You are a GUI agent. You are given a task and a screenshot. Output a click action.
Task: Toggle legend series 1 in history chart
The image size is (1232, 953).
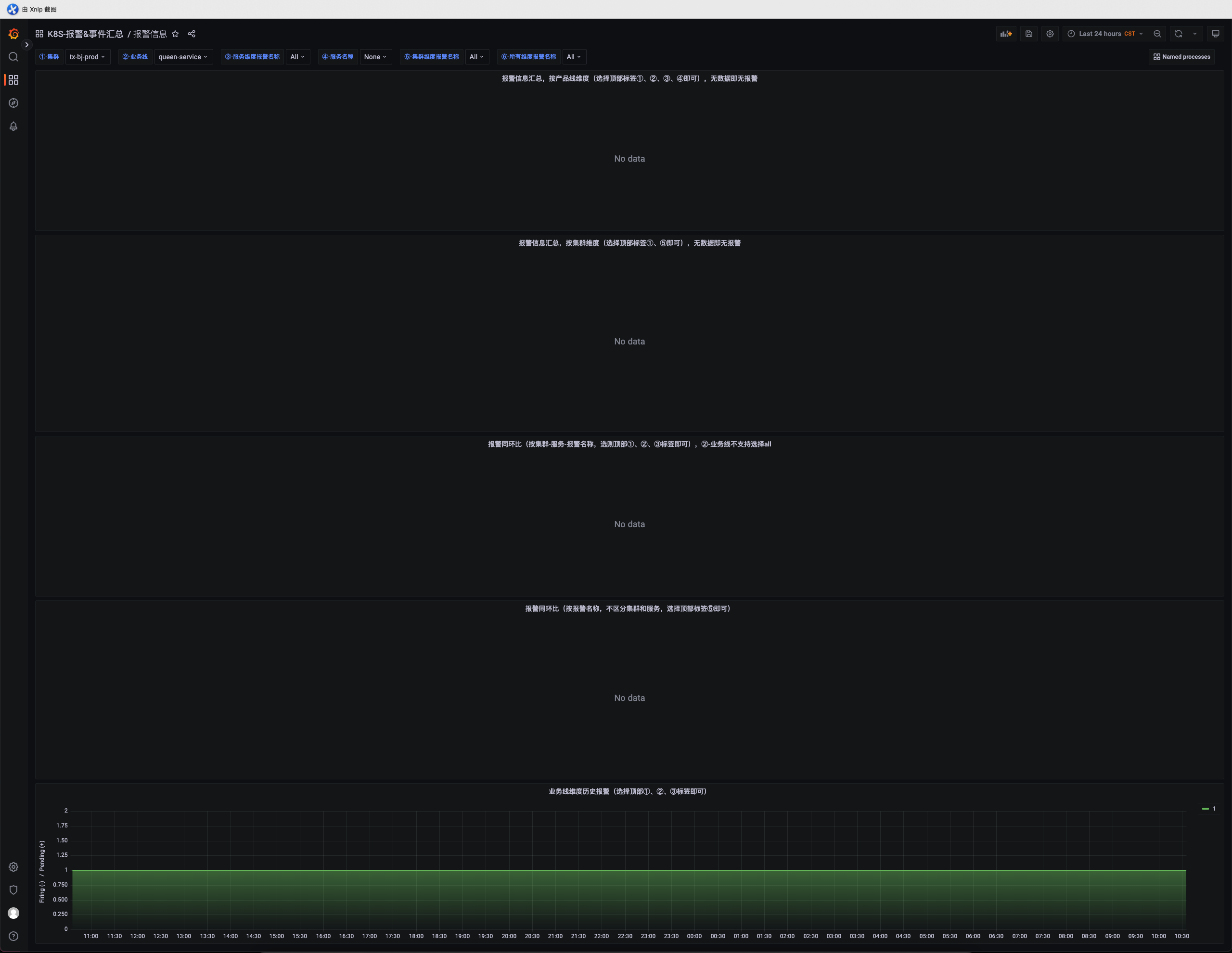point(1209,809)
